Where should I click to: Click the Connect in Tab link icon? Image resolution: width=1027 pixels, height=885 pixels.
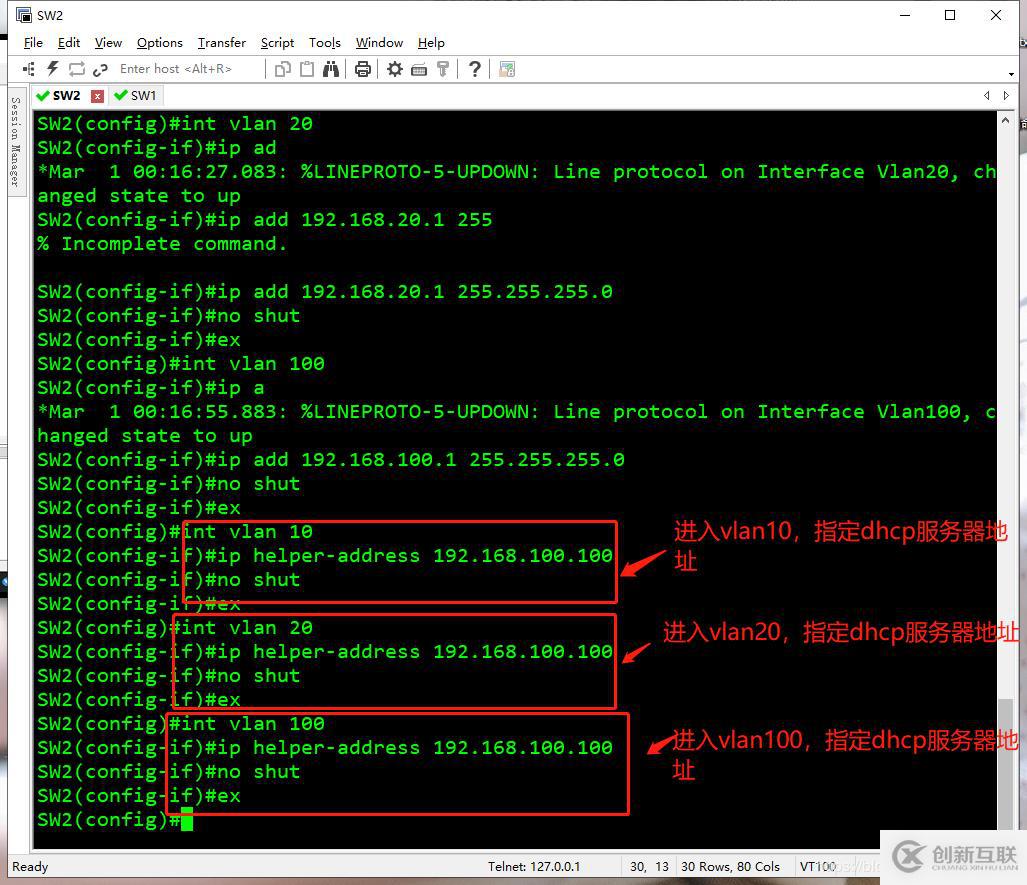click(100, 69)
